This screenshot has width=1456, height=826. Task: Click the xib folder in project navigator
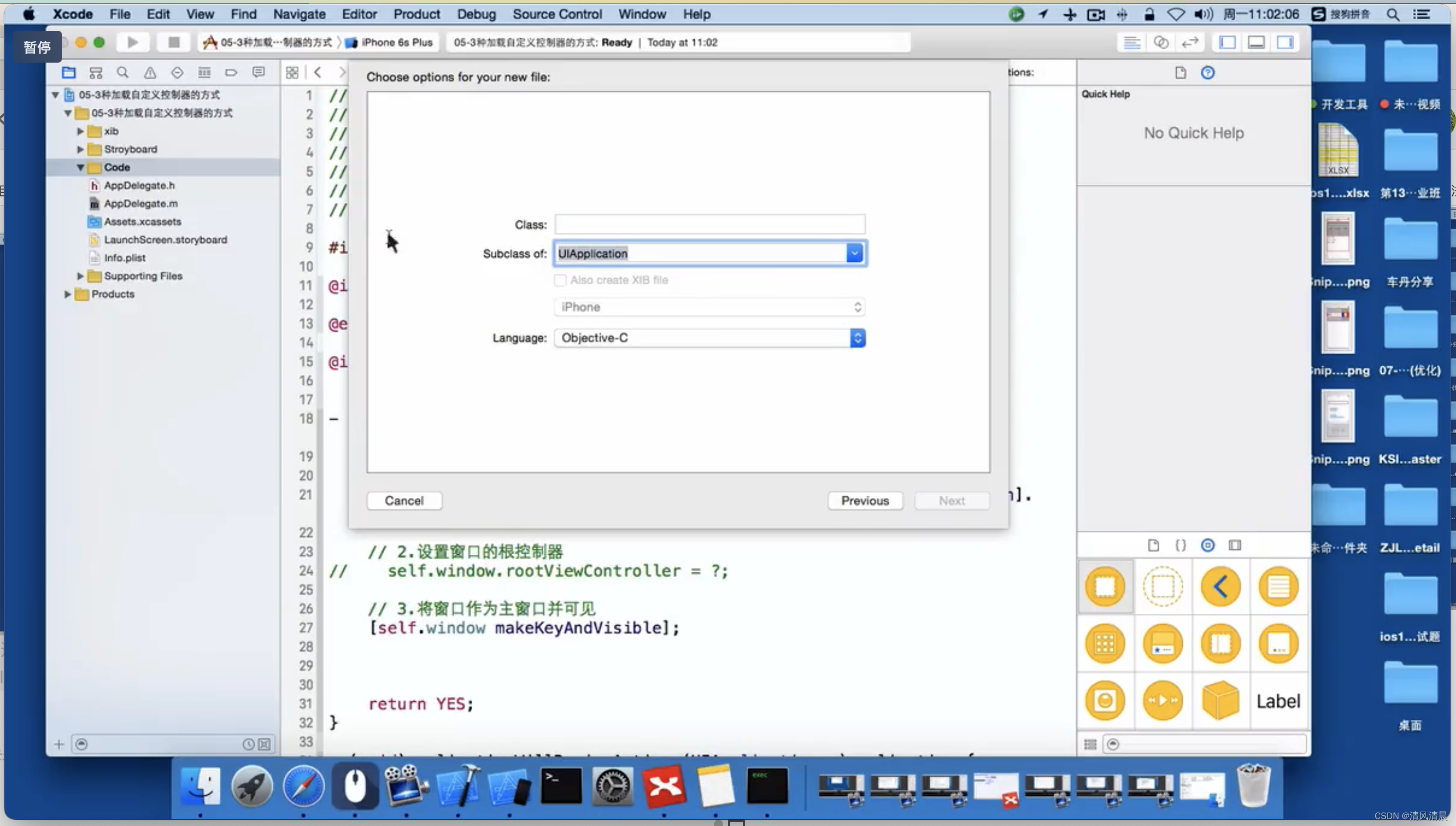[x=112, y=131]
